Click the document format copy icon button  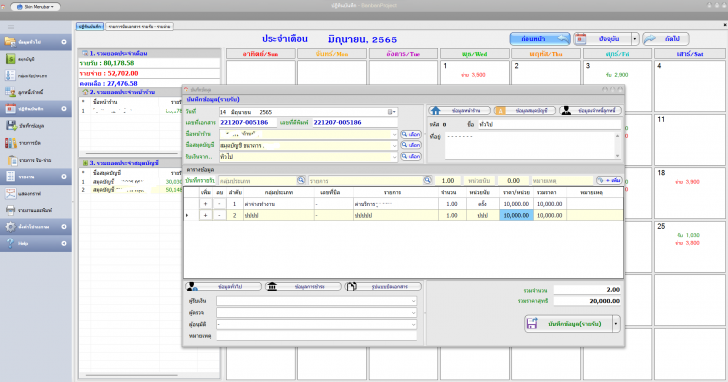(383, 286)
